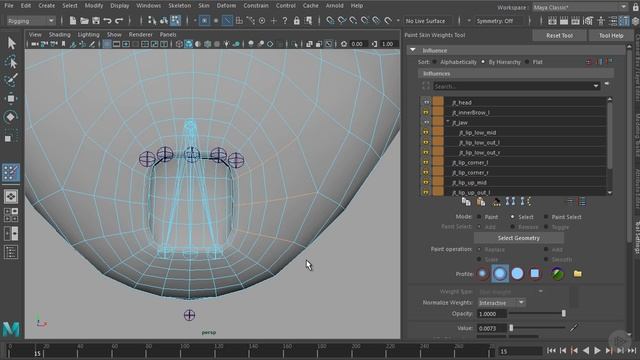Toggle lock icon for jt_lip_corner_l
Image resolution: width=640 pixels, height=360 pixels.
426,162
